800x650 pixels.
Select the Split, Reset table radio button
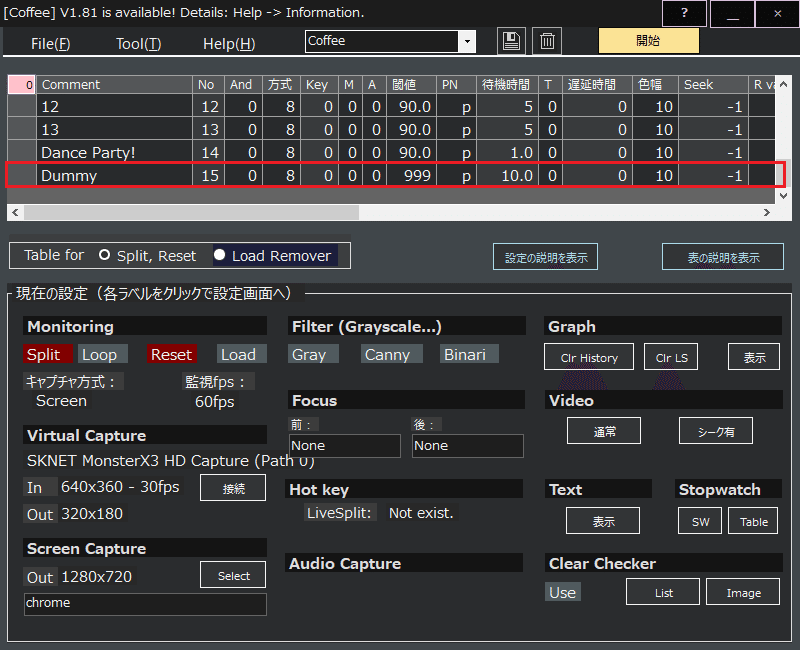tap(105, 255)
